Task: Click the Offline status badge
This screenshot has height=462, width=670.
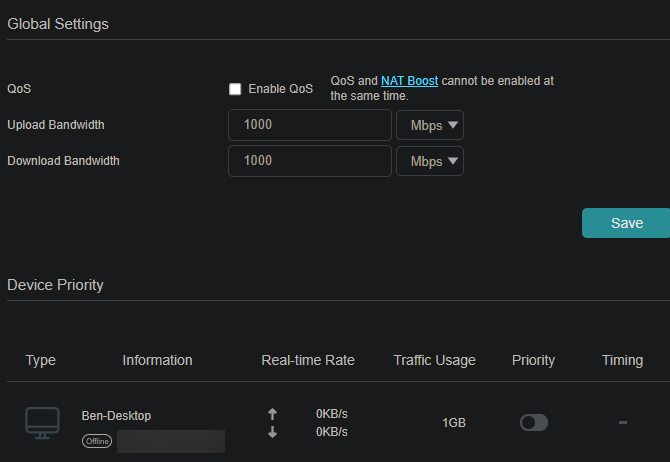Action: click(97, 441)
